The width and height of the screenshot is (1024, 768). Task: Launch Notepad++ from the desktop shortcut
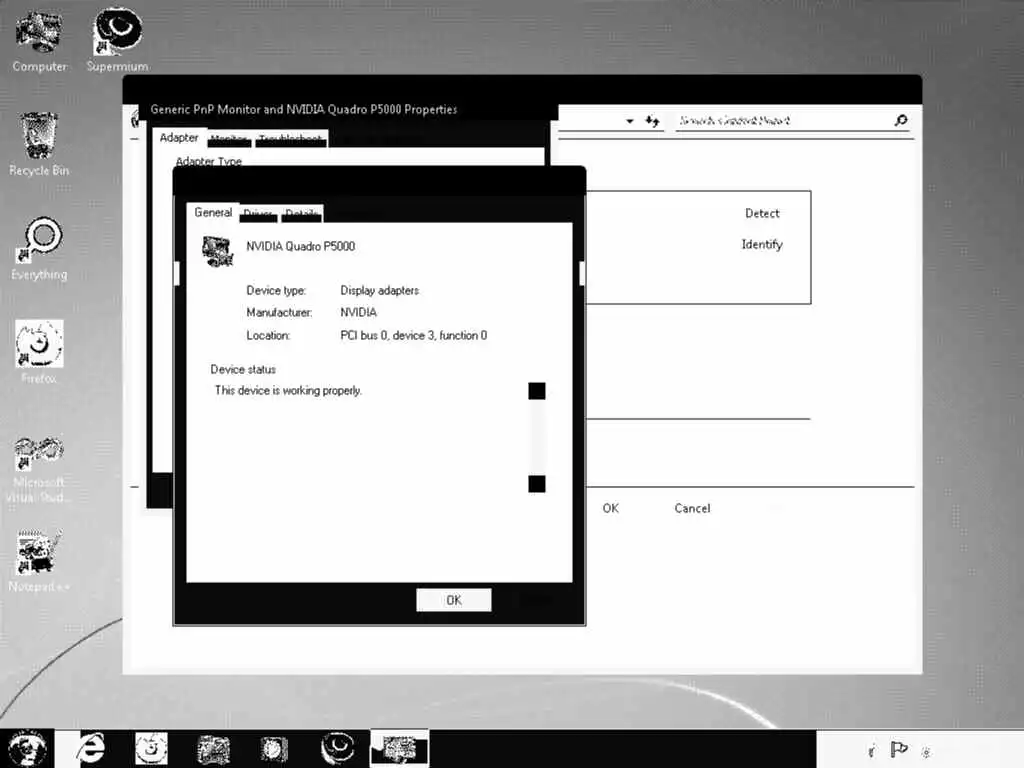coord(39,560)
